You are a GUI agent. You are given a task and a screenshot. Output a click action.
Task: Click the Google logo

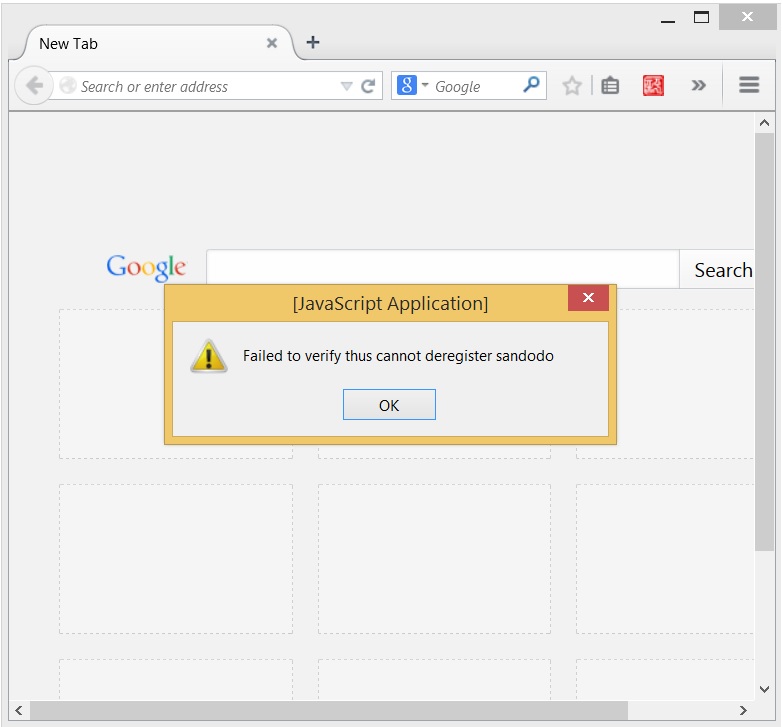click(x=146, y=268)
